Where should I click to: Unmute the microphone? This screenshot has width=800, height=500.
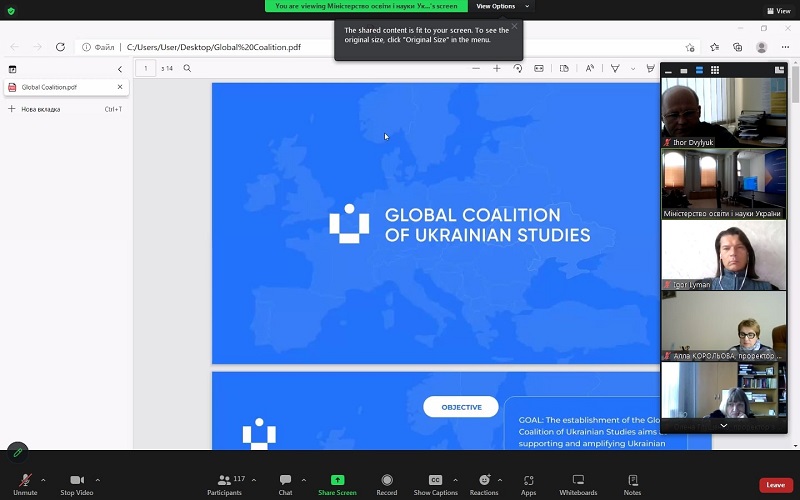25,485
